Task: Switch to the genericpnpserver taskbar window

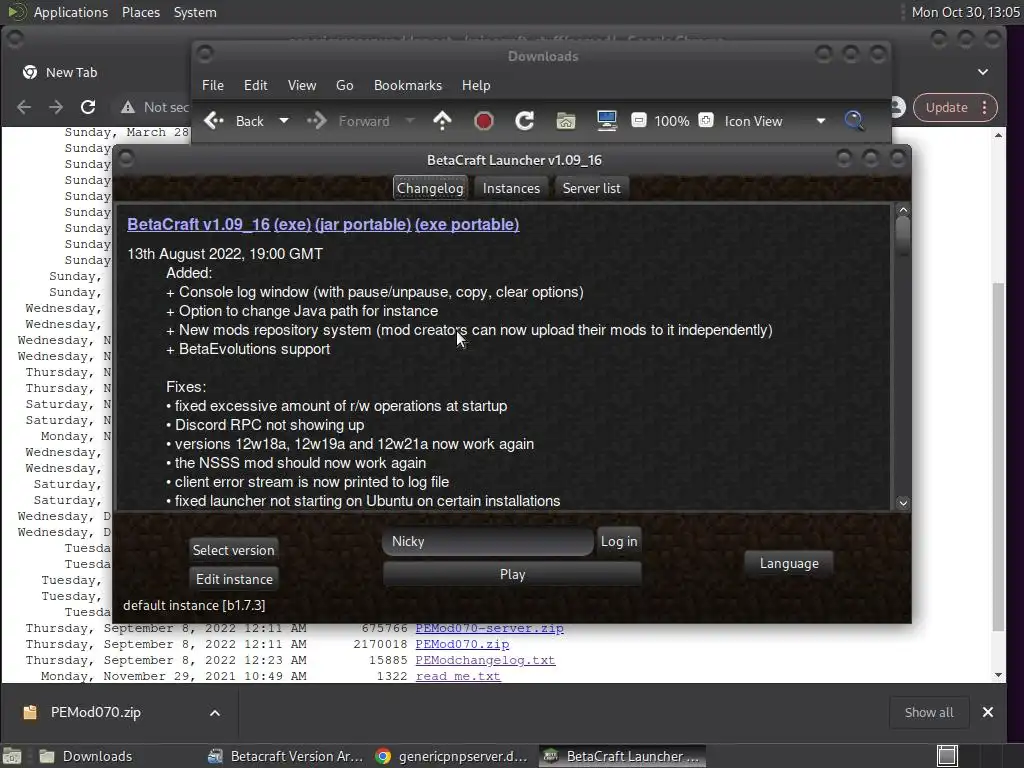Action: 453,756
